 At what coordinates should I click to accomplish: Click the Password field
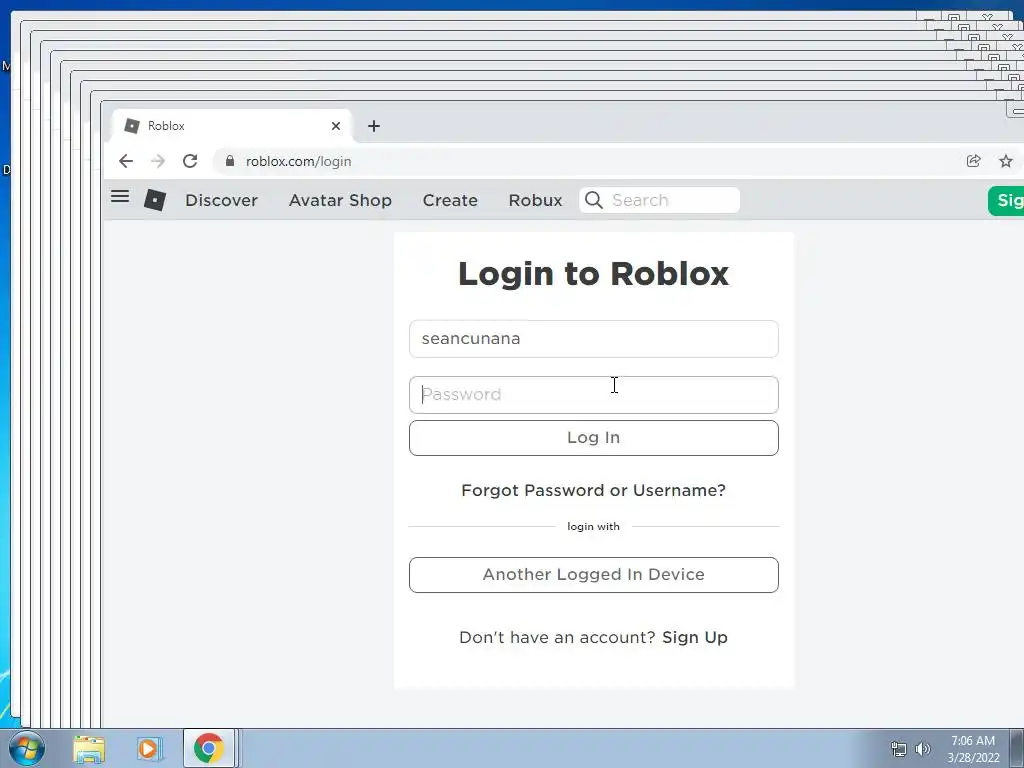tap(594, 394)
